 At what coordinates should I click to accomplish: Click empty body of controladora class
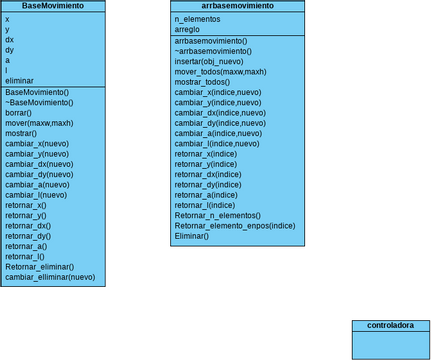tap(391, 345)
